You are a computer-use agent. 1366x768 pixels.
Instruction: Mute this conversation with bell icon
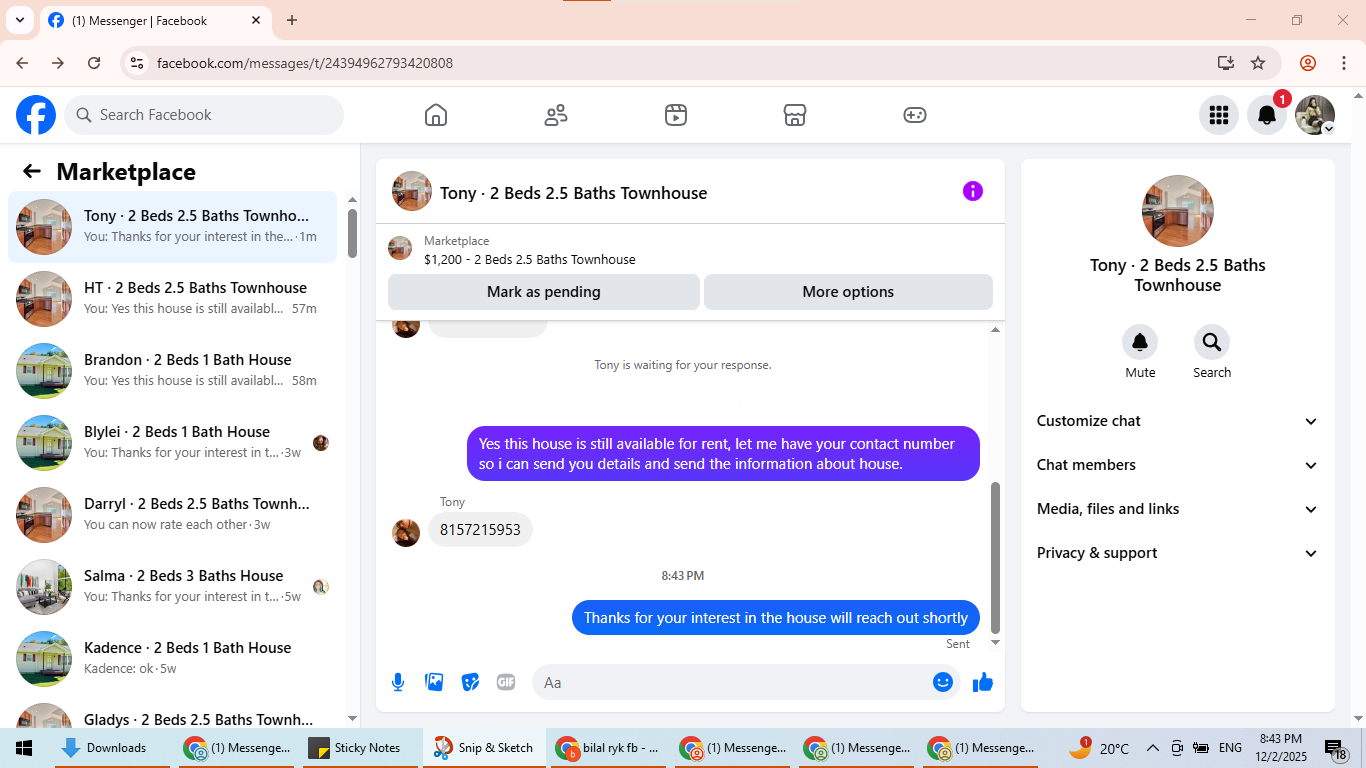pos(1140,343)
